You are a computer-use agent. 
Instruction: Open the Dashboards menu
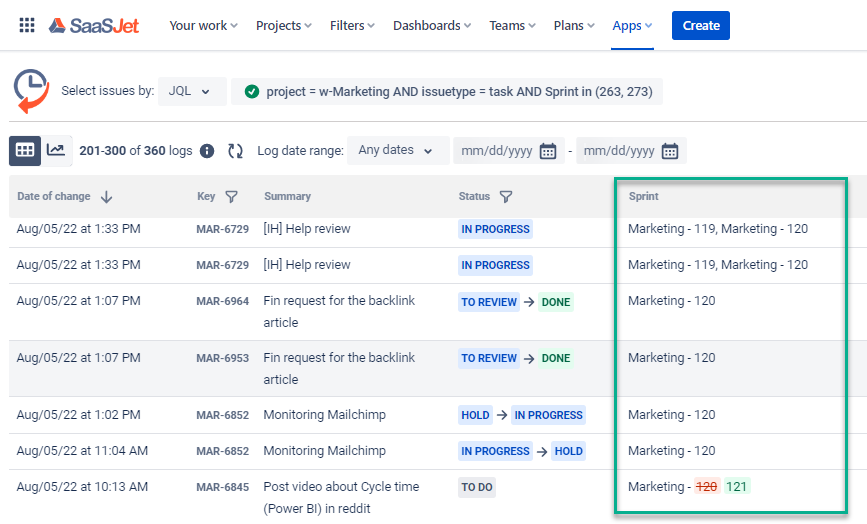432,25
